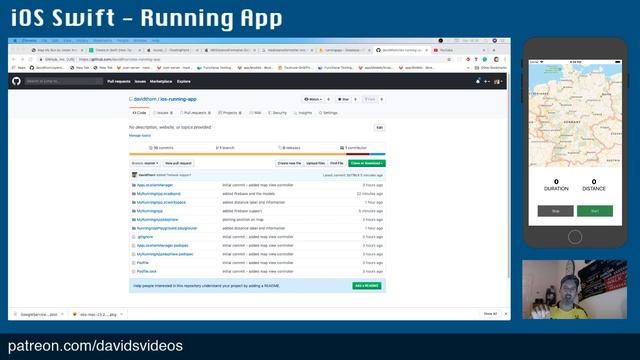Go to Pull requests in GitHub header
This screenshot has height=360, width=640.
click(x=119, y=82)
